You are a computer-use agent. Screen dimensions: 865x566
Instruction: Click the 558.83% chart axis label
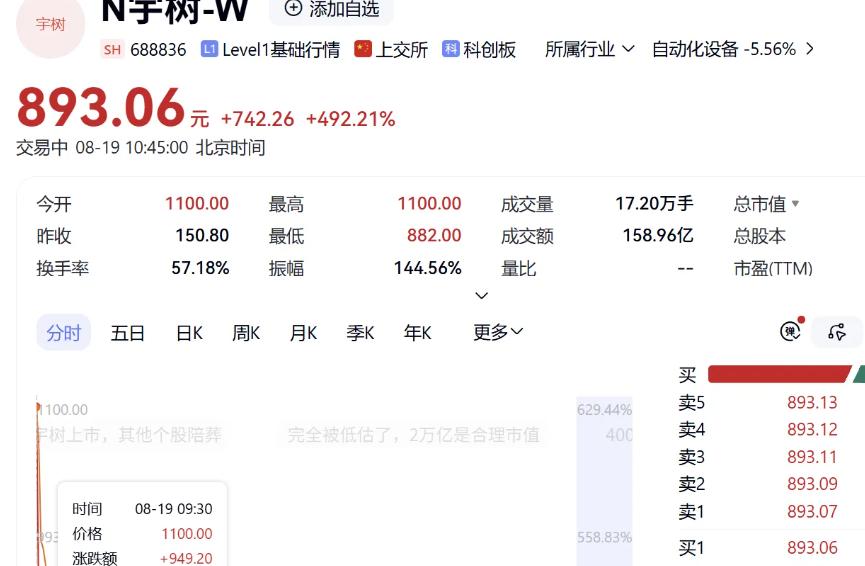click(x=604, y=537)
